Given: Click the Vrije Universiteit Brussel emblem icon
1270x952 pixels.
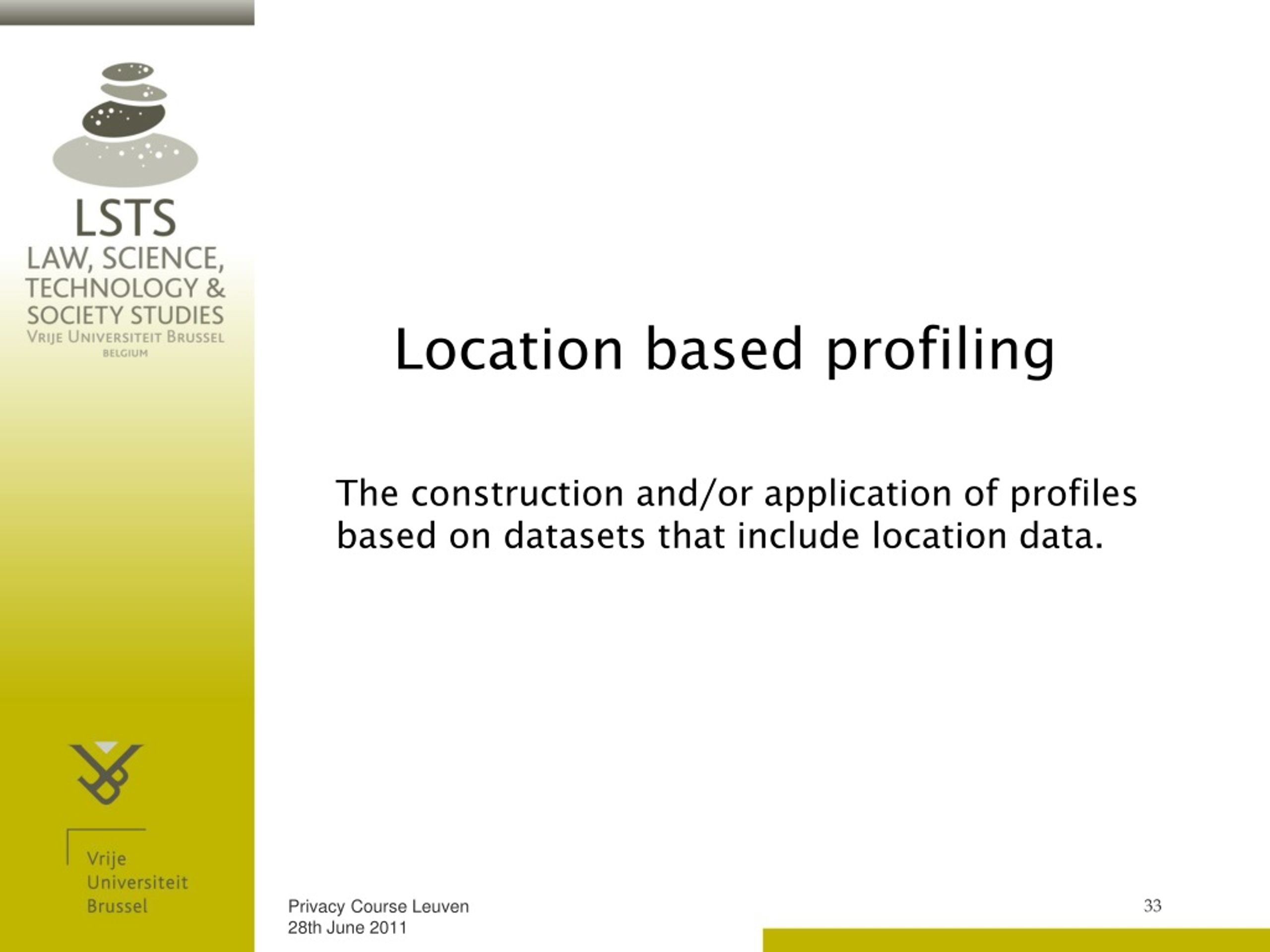Looking at the screenshot, I should 106,773.
